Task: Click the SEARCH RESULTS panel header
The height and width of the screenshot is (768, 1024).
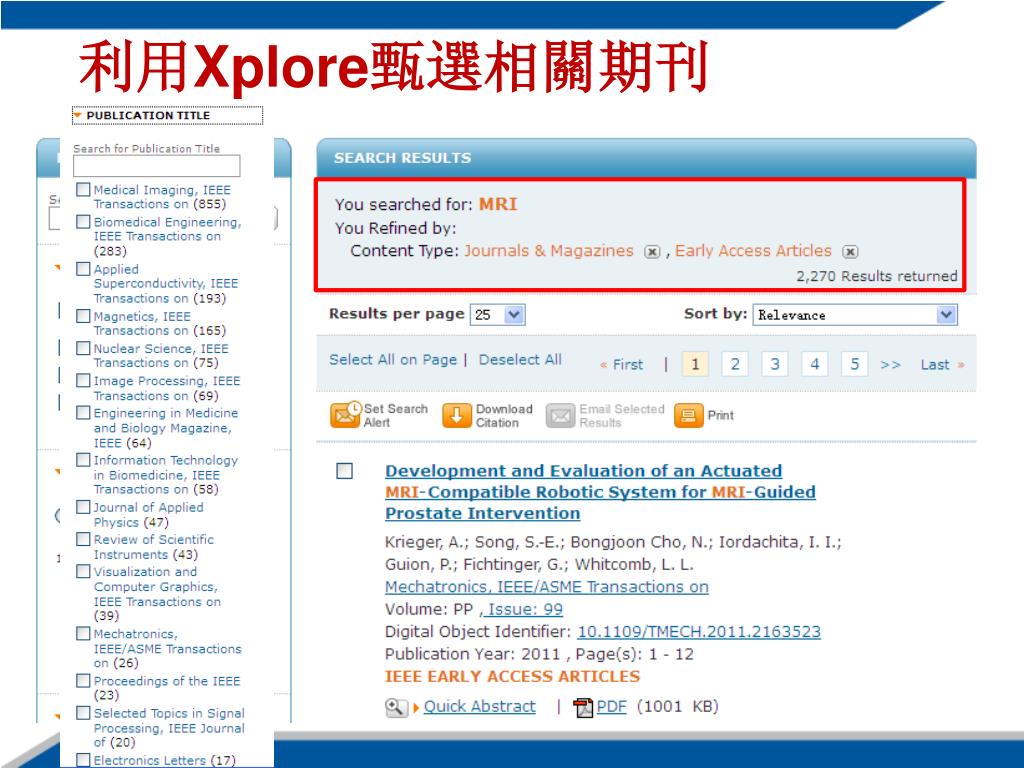Action: coord(646,158)
